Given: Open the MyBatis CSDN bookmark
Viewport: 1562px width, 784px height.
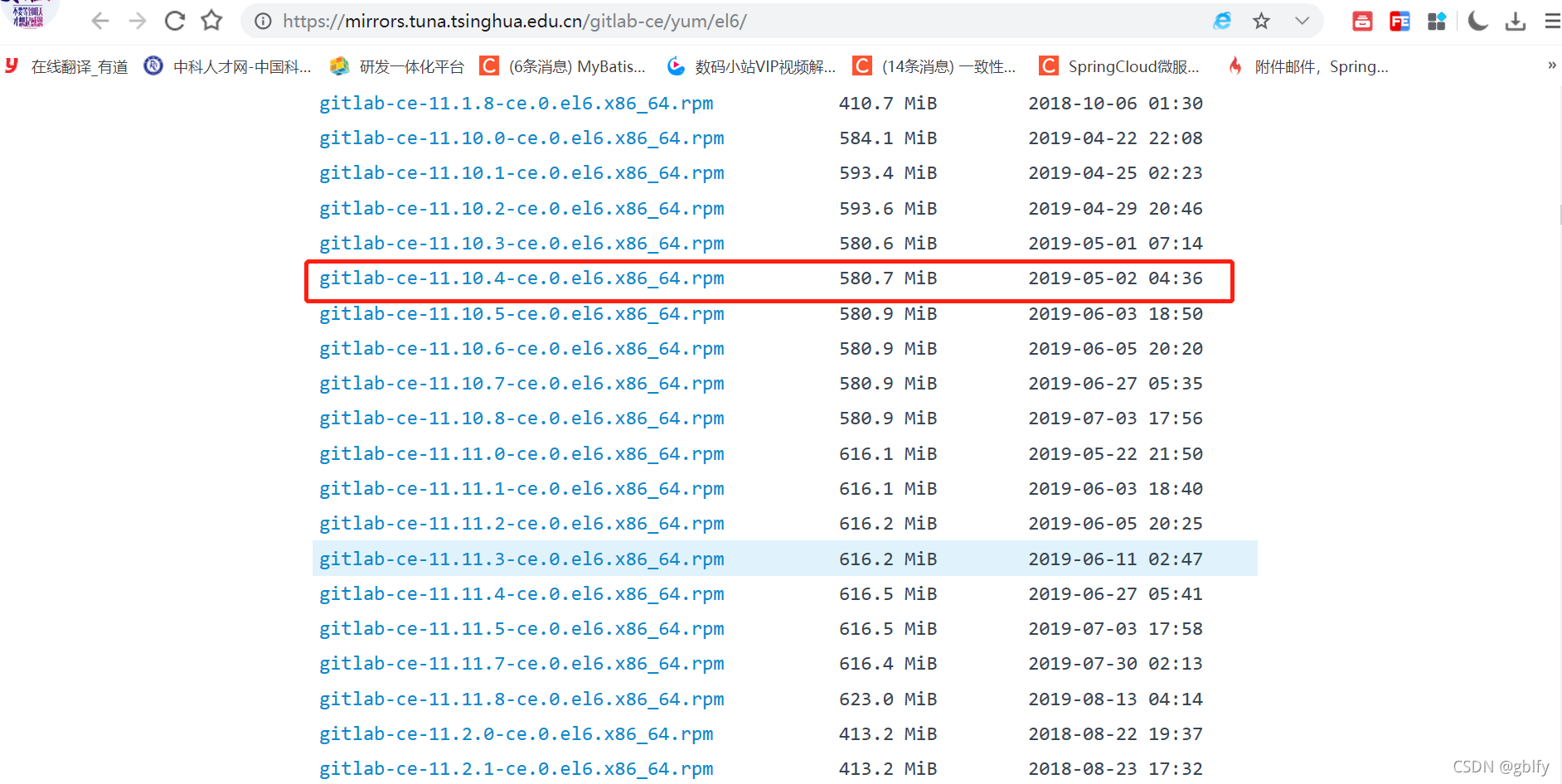Looking at the screenshot, I should click(x=563, y=66).
